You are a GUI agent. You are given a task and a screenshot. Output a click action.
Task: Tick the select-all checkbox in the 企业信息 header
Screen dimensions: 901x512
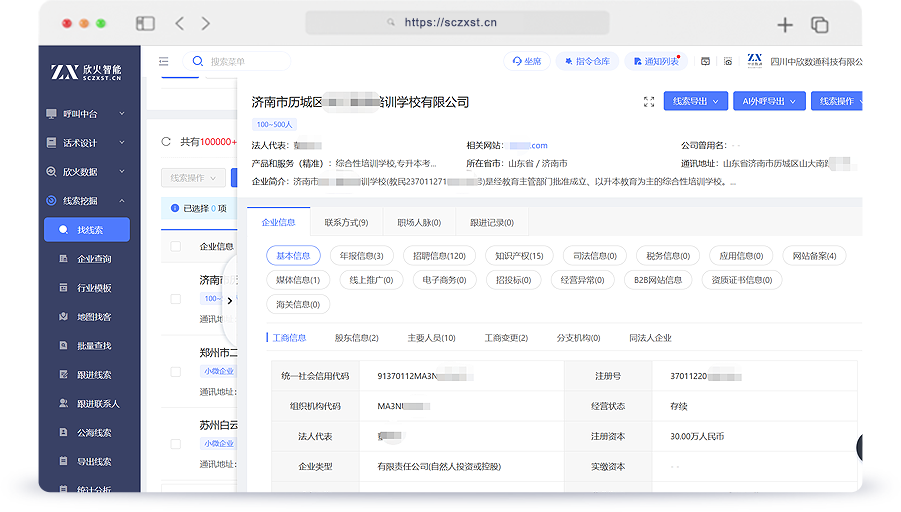(x=176, y=246)
